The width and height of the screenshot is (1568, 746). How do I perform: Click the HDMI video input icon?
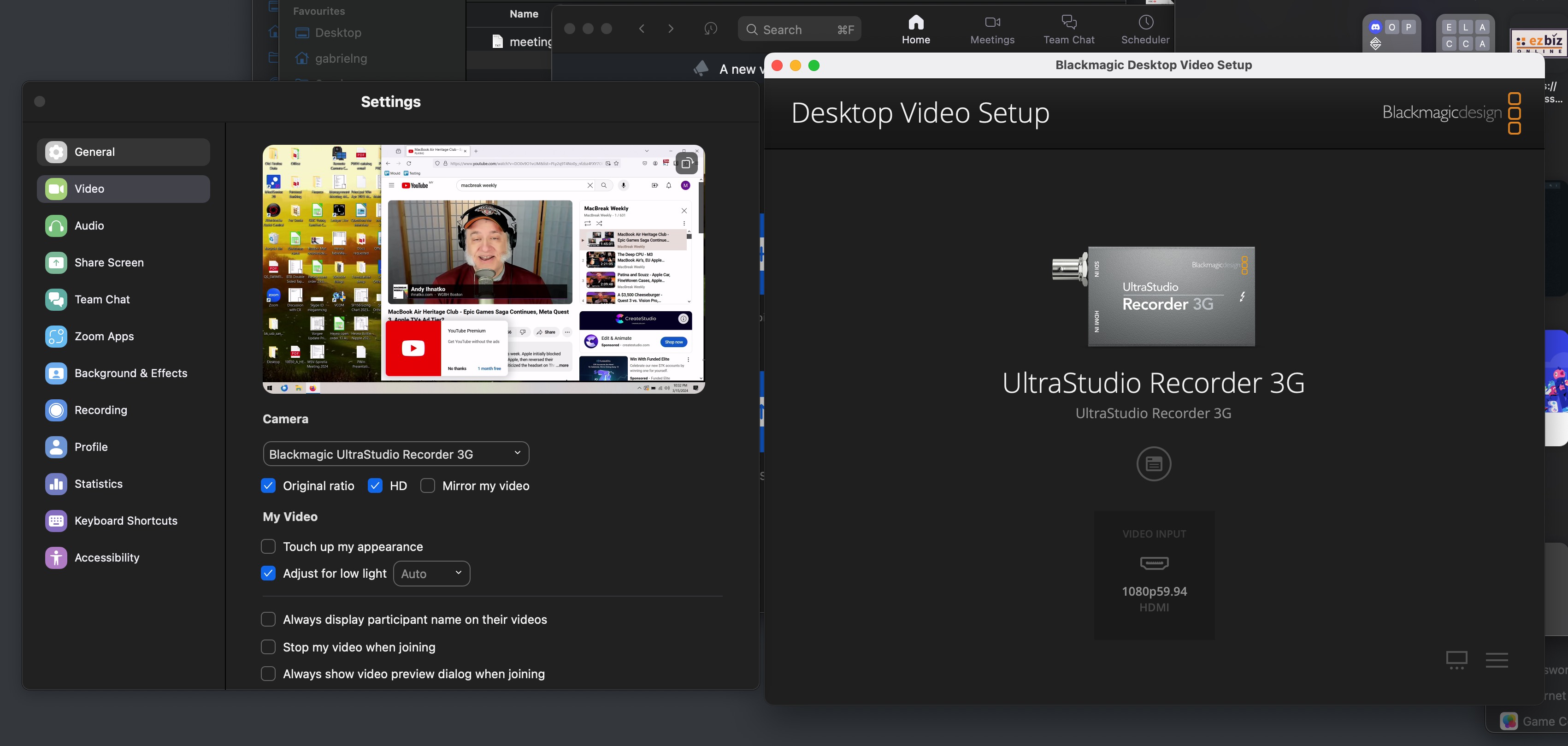pos(1154,562)
